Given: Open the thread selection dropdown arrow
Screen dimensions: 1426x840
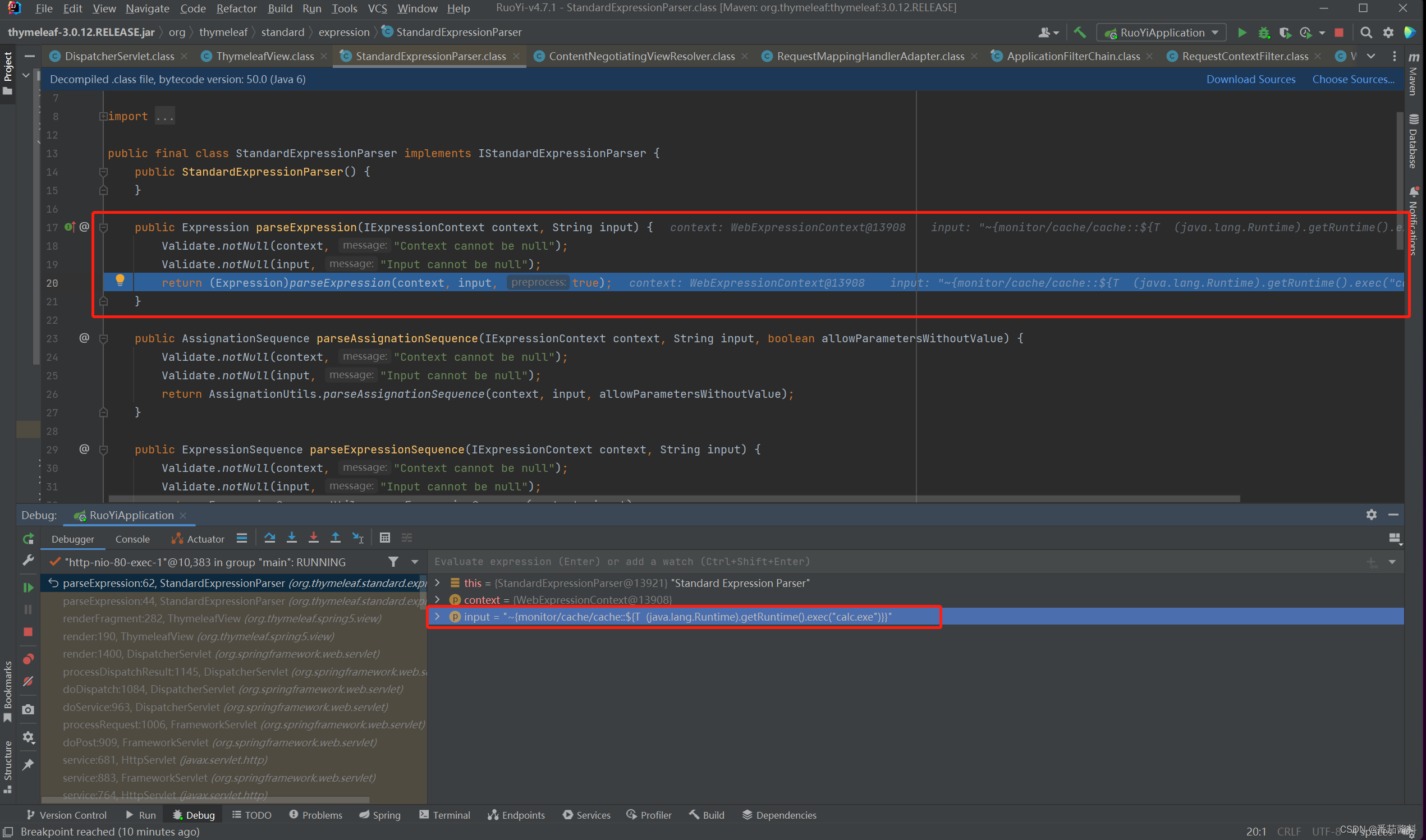Looking at the screenshot, I should pyautogui.click(x=415, y=562).
